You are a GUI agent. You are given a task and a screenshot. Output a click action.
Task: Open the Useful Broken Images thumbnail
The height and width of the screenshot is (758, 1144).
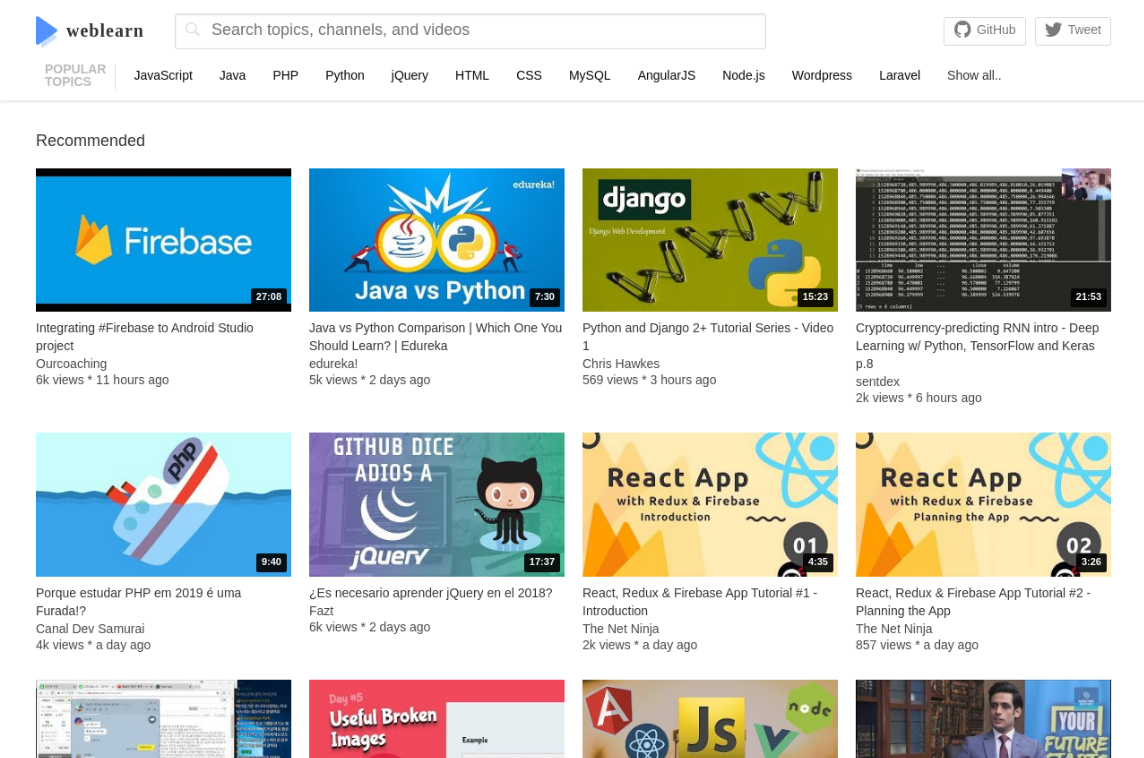point(436,719)
